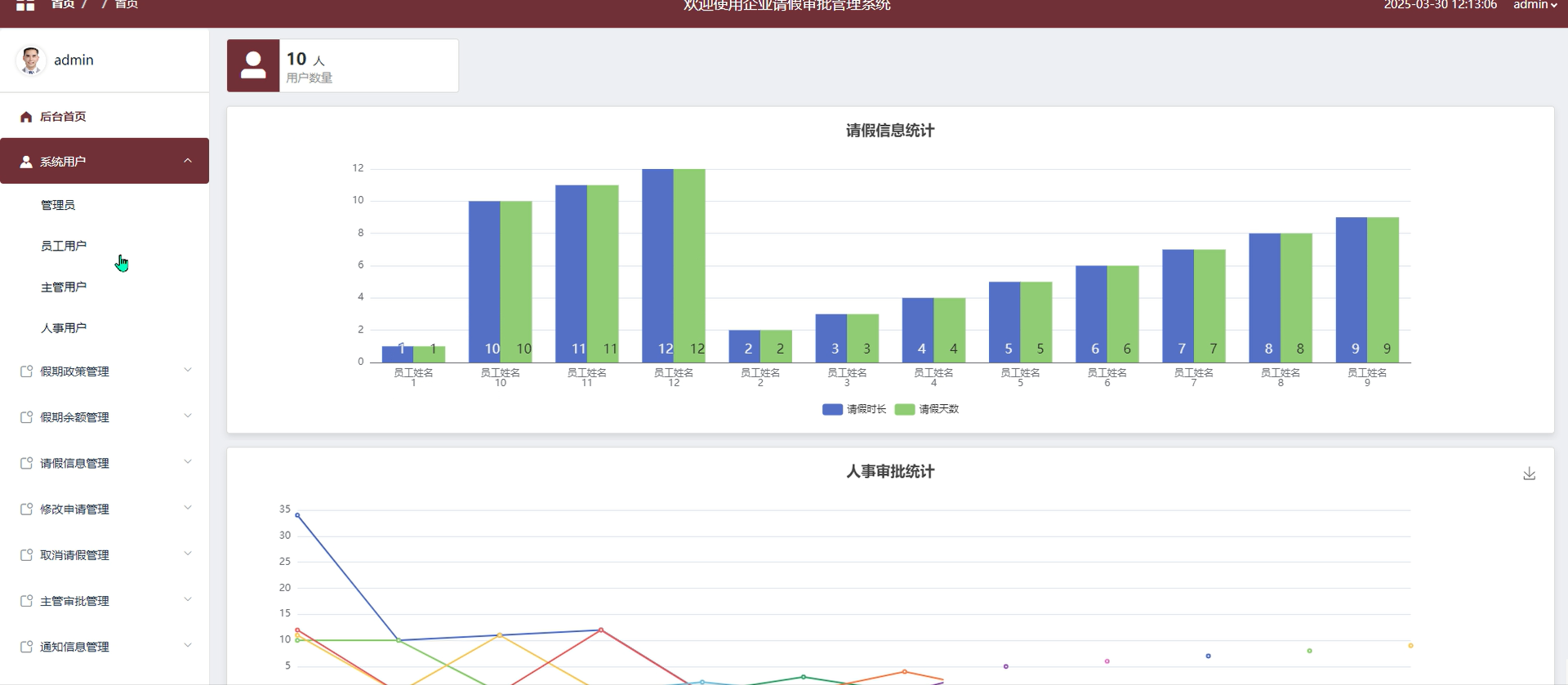Image resolution: width=1568 pixels, height=685 pixels.
Task: Click the 请假时长 legend label
Action: (866, 409)
